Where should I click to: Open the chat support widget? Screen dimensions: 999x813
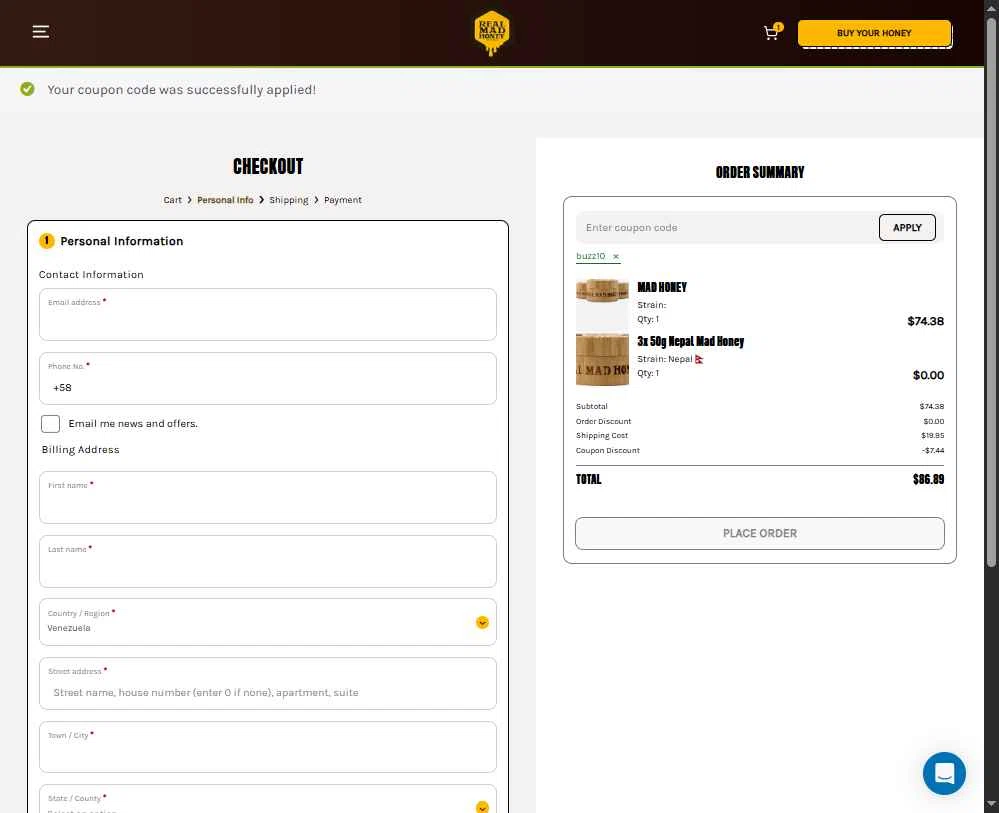(944, 773)
